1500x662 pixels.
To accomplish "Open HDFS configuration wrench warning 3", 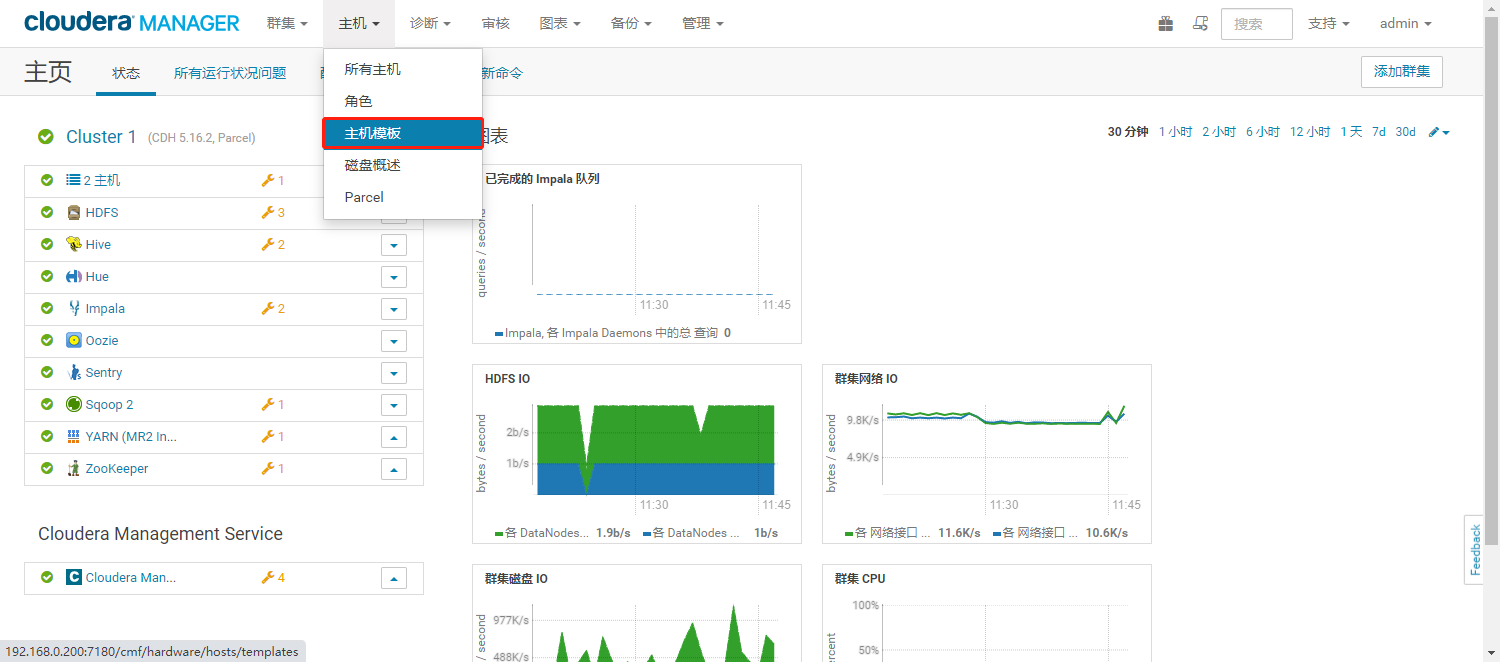I will (273, 212).
